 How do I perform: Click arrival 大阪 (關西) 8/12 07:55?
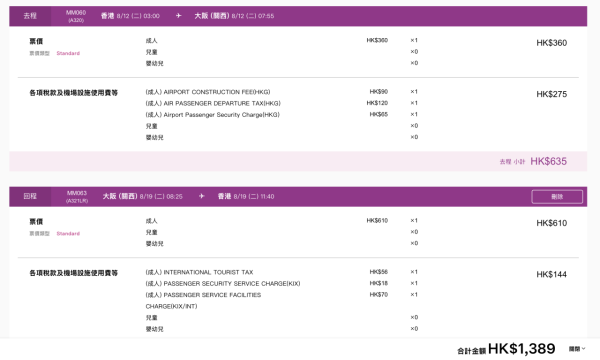click(234, 16)
